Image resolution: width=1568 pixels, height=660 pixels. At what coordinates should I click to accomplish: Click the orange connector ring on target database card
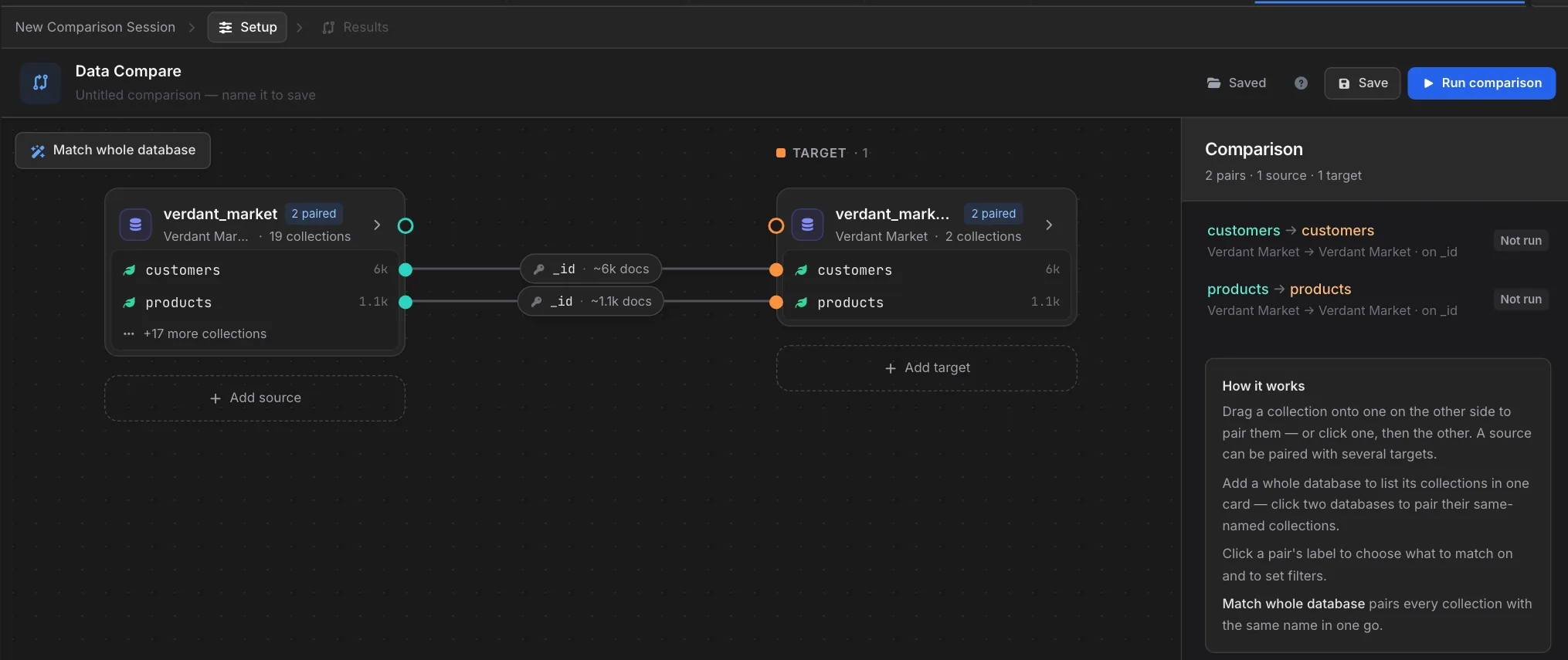click(776, 225)
